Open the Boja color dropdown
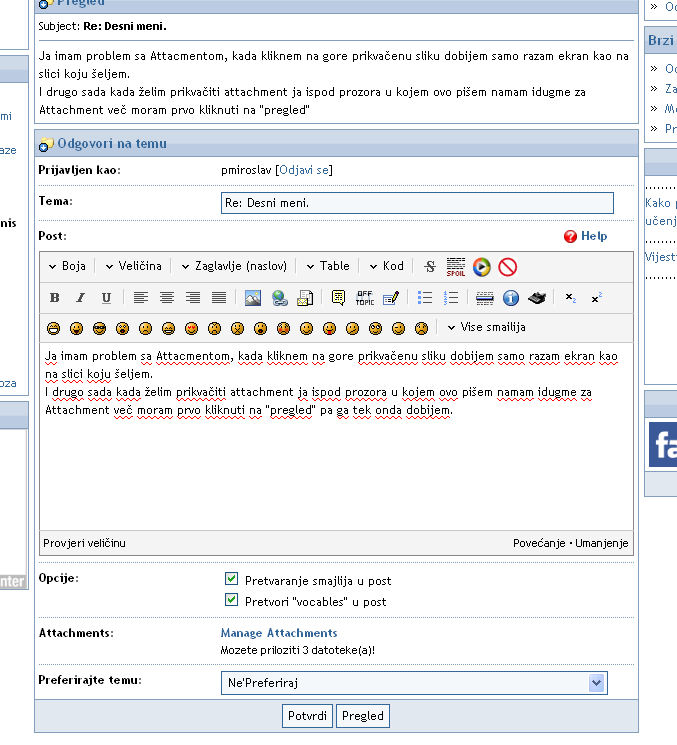Screen dimensions: 677x745 click(67, 266)
